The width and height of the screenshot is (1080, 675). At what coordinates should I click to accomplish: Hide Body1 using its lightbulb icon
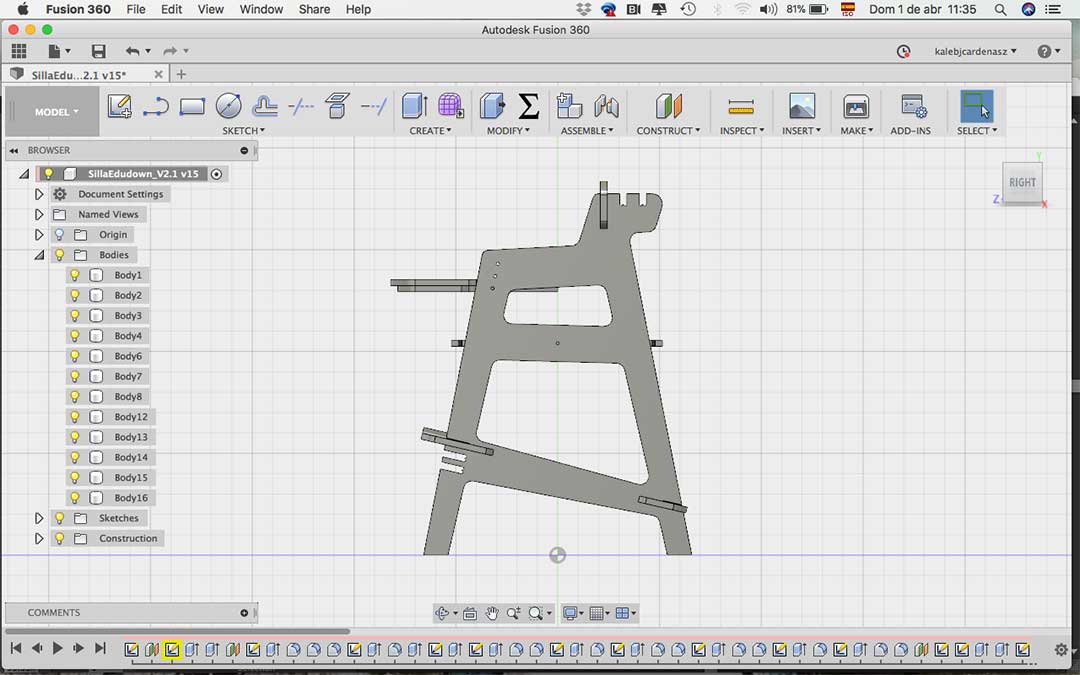click(x=74, y=275)
